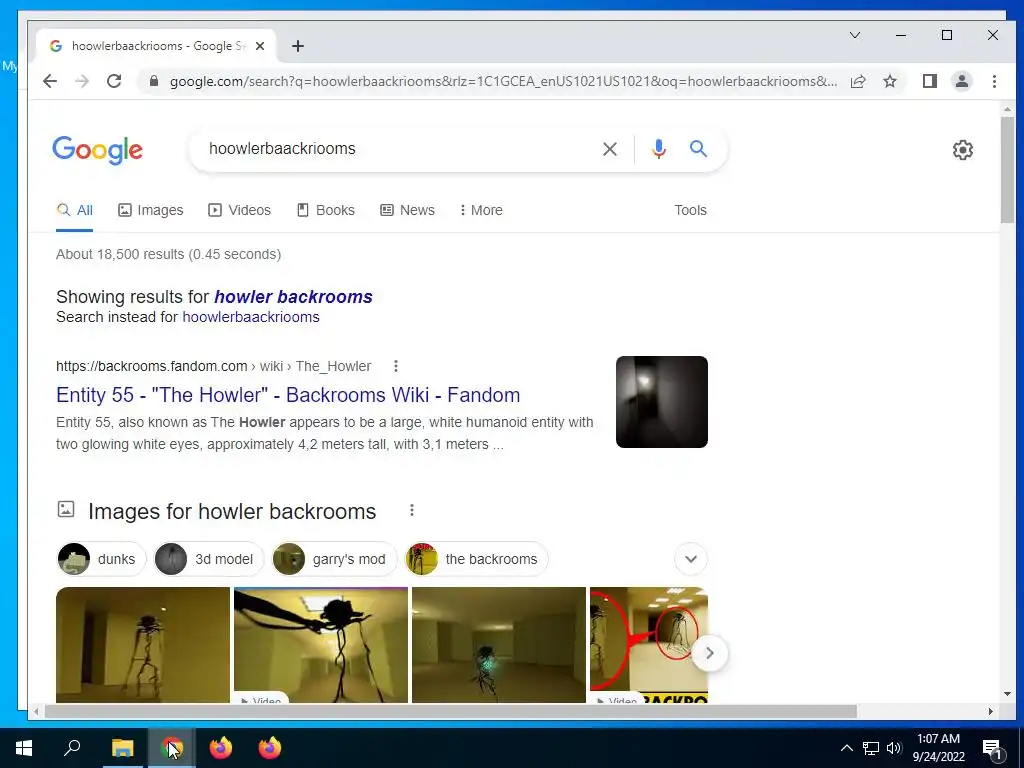
Task: Open the About this result menu for the Fandom link
Action: (395, 366)
